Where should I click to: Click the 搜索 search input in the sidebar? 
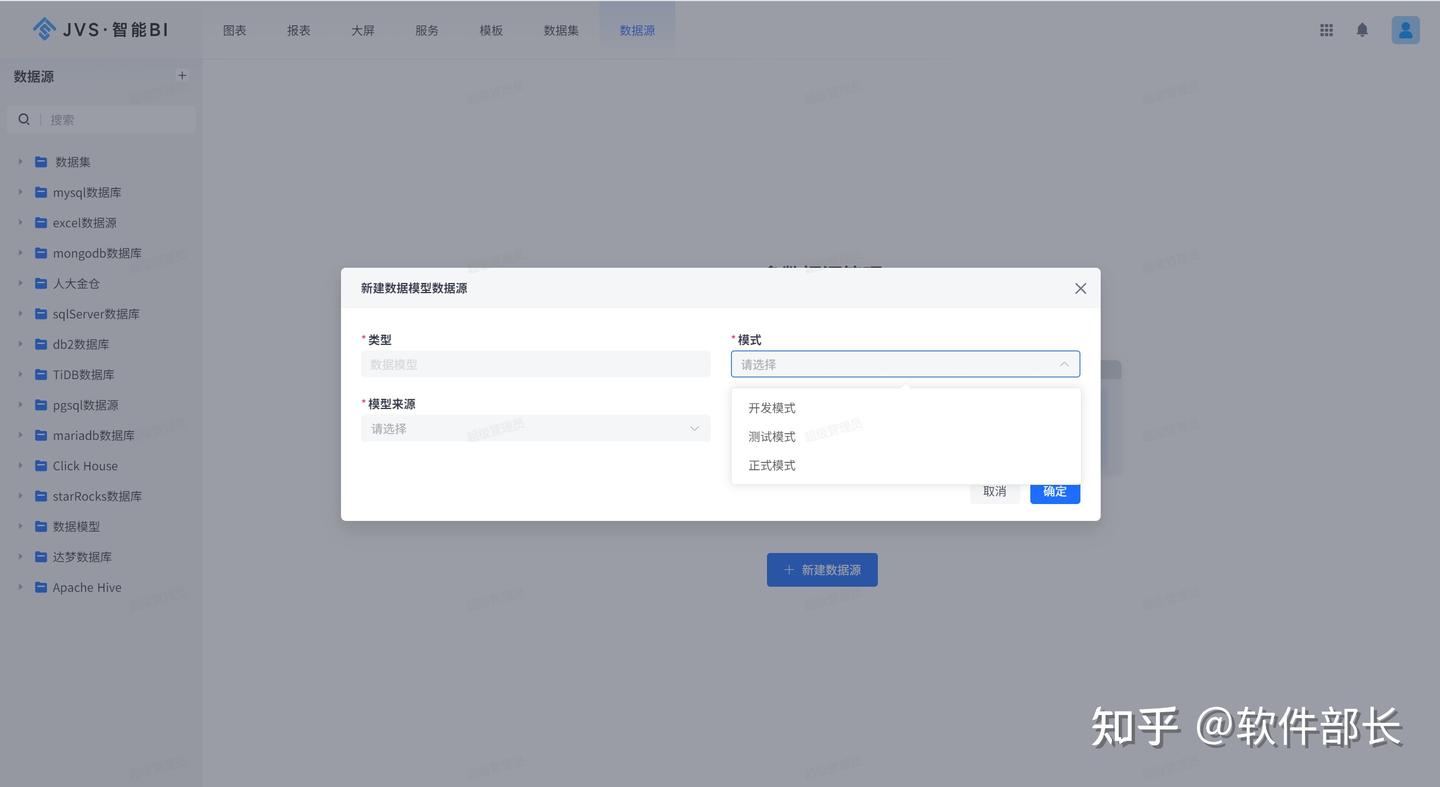110,118
